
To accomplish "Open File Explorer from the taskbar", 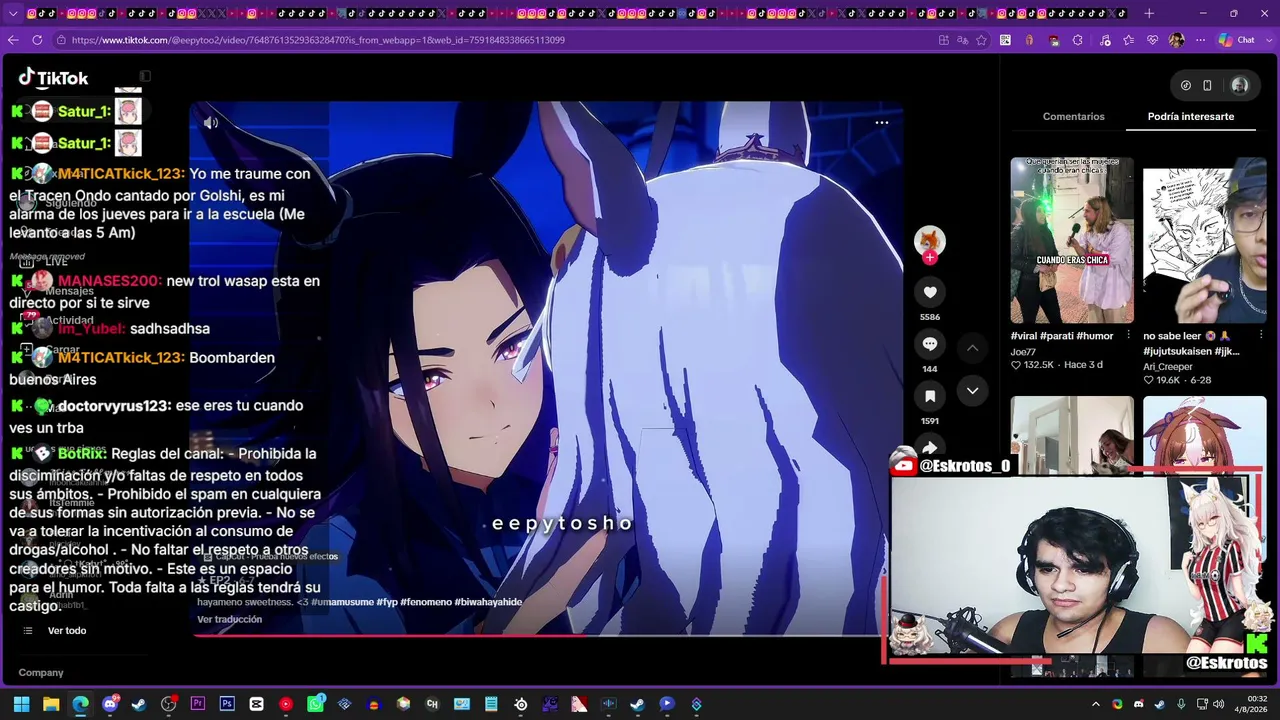I will point(51,704).
